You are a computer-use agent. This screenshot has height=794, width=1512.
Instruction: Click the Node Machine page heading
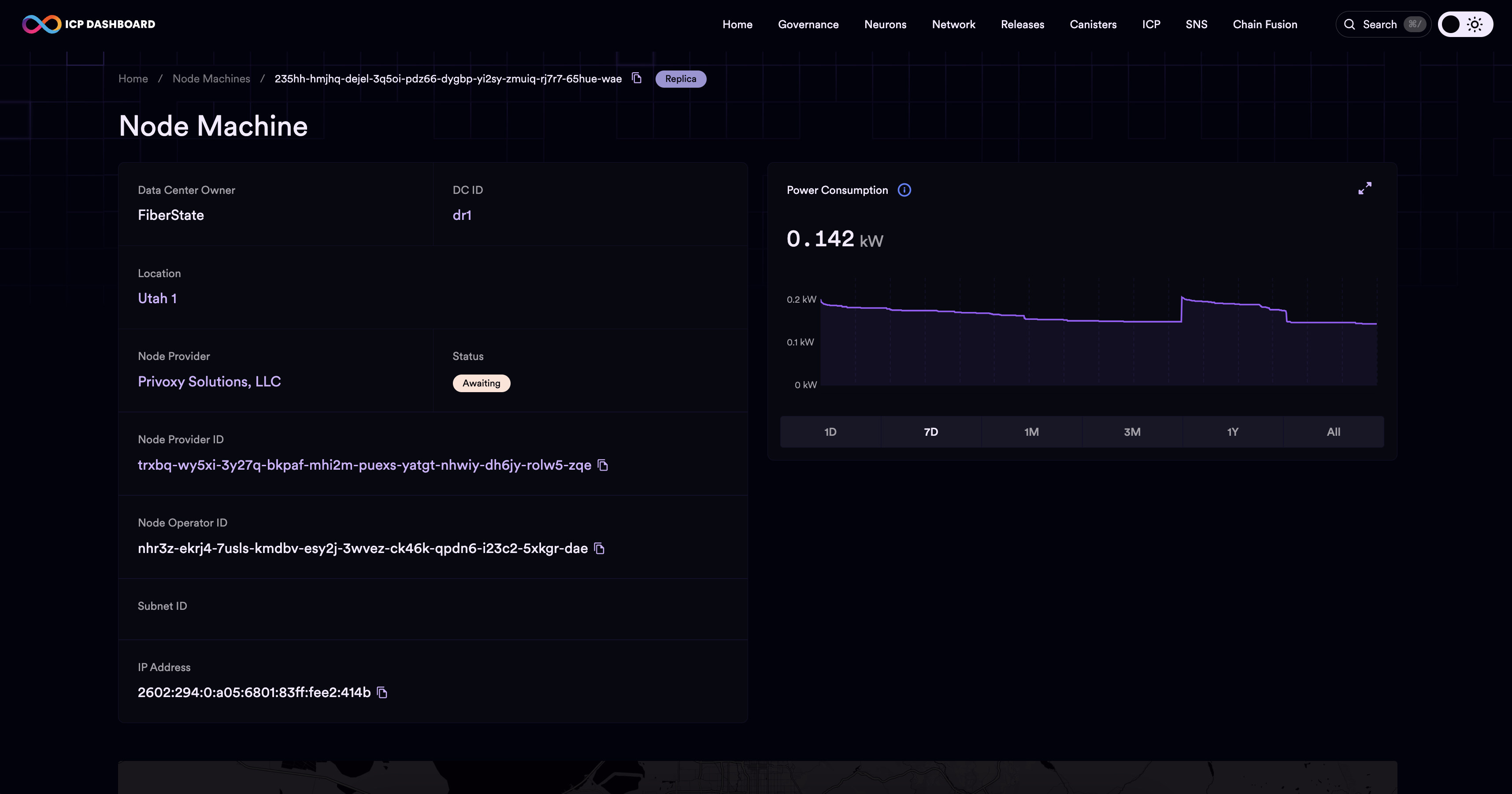(x=213, y=126)
